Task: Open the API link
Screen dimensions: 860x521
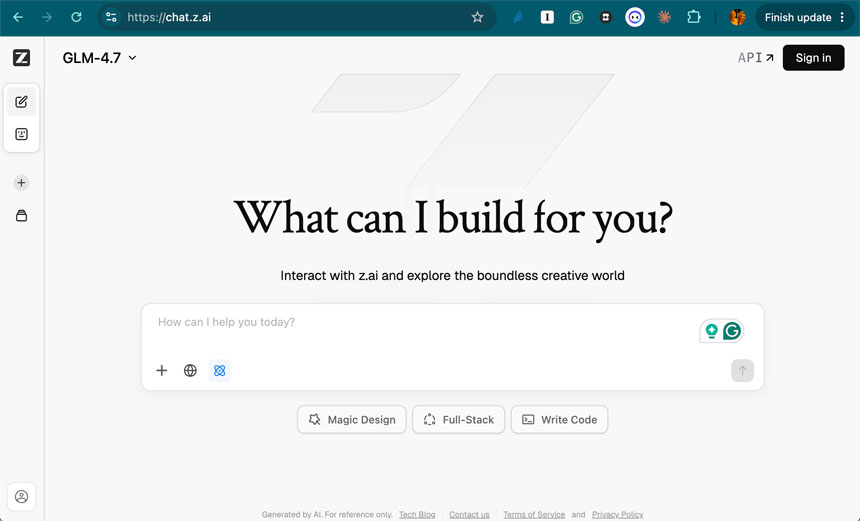Action: (756, 58)
